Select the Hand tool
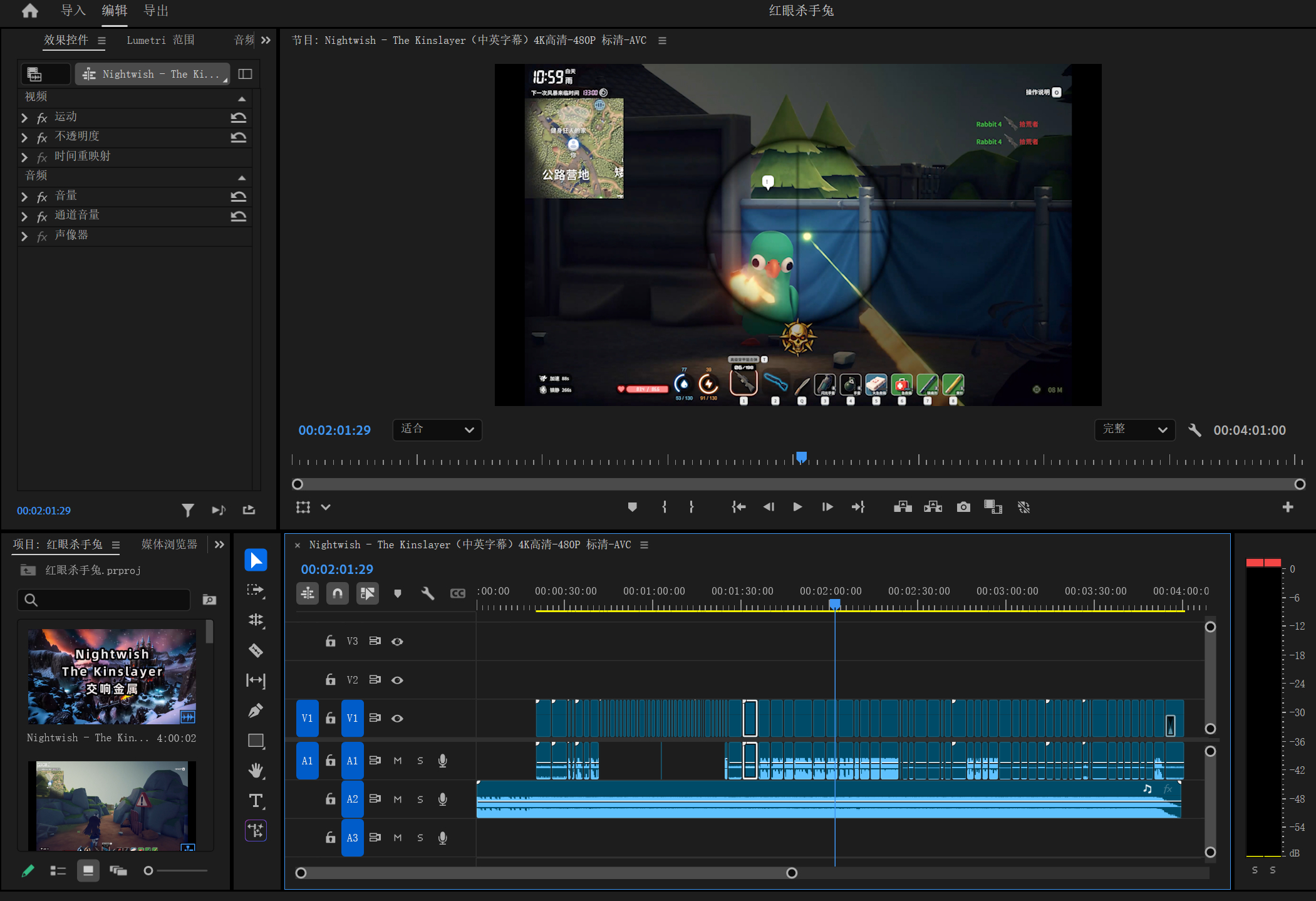This screenshot has height=901, width=1316. [x=256, y=771]
